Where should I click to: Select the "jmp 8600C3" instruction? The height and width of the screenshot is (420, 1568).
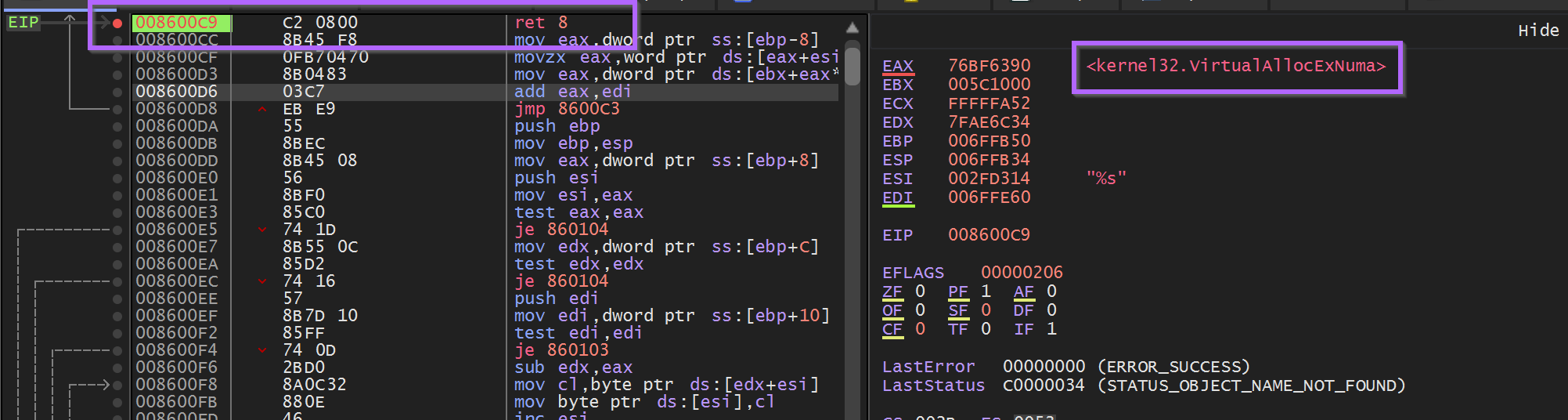[x=567, y=109]
